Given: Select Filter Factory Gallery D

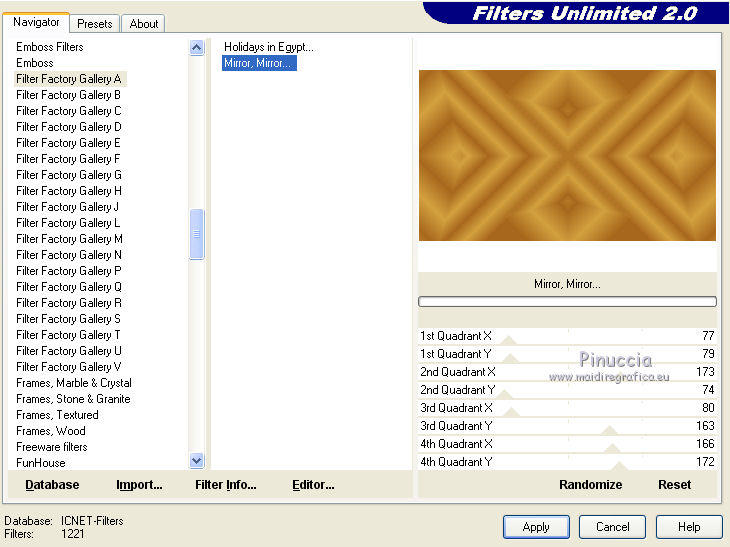Looking at the screenshot, I should (x=68, y=127).
